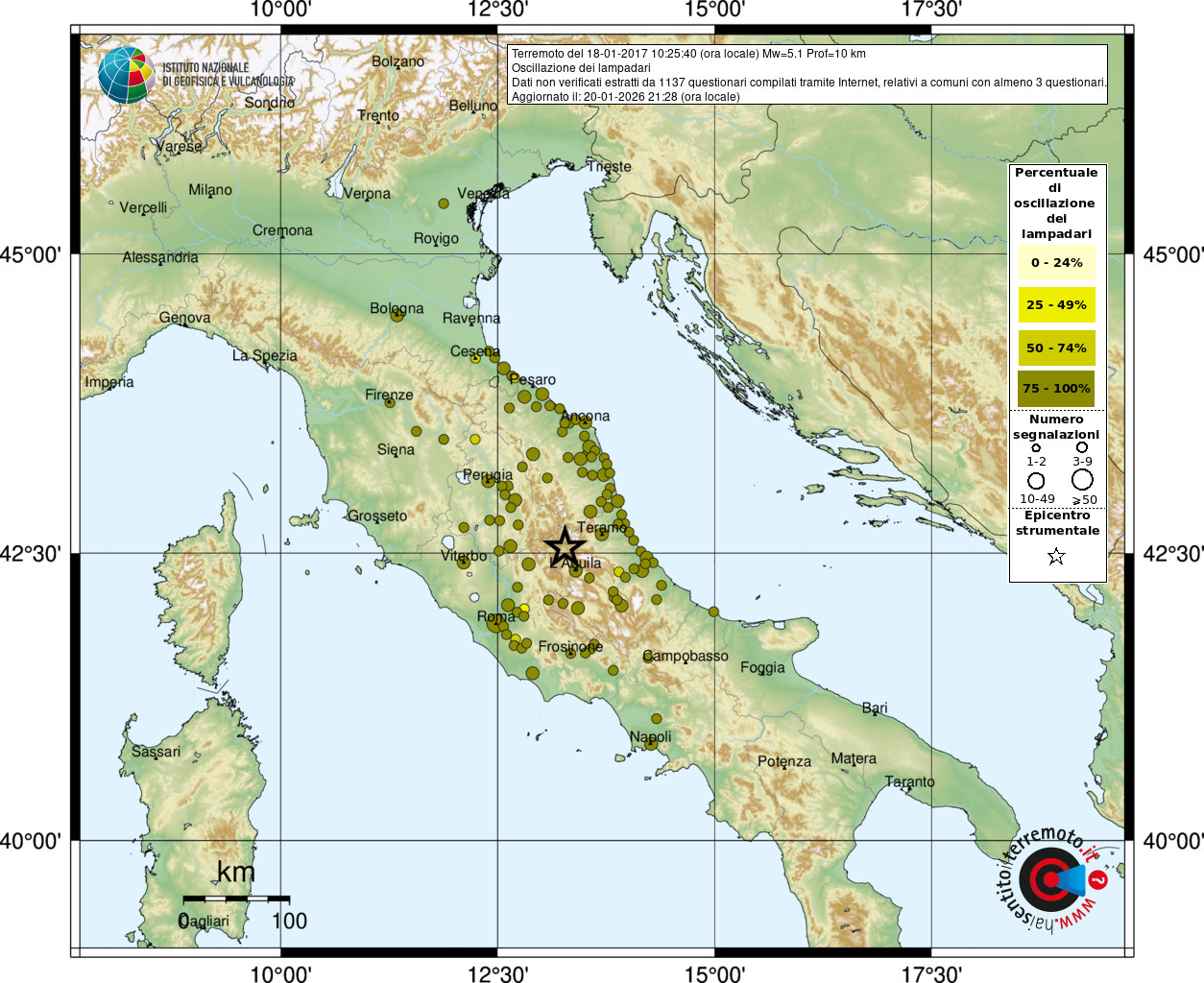Click the legend circle for 3-9 reports

coord(1082,447)
